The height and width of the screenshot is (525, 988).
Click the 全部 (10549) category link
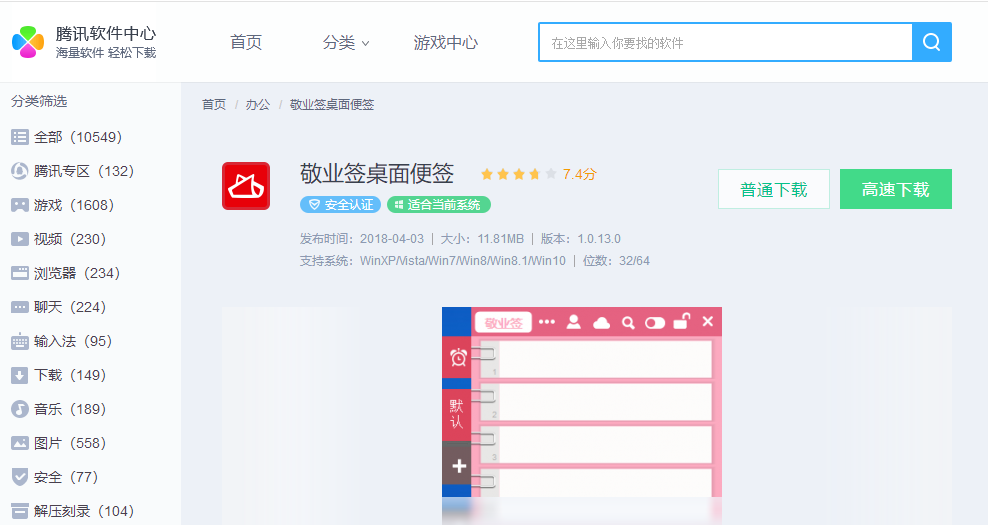point(78,137)
